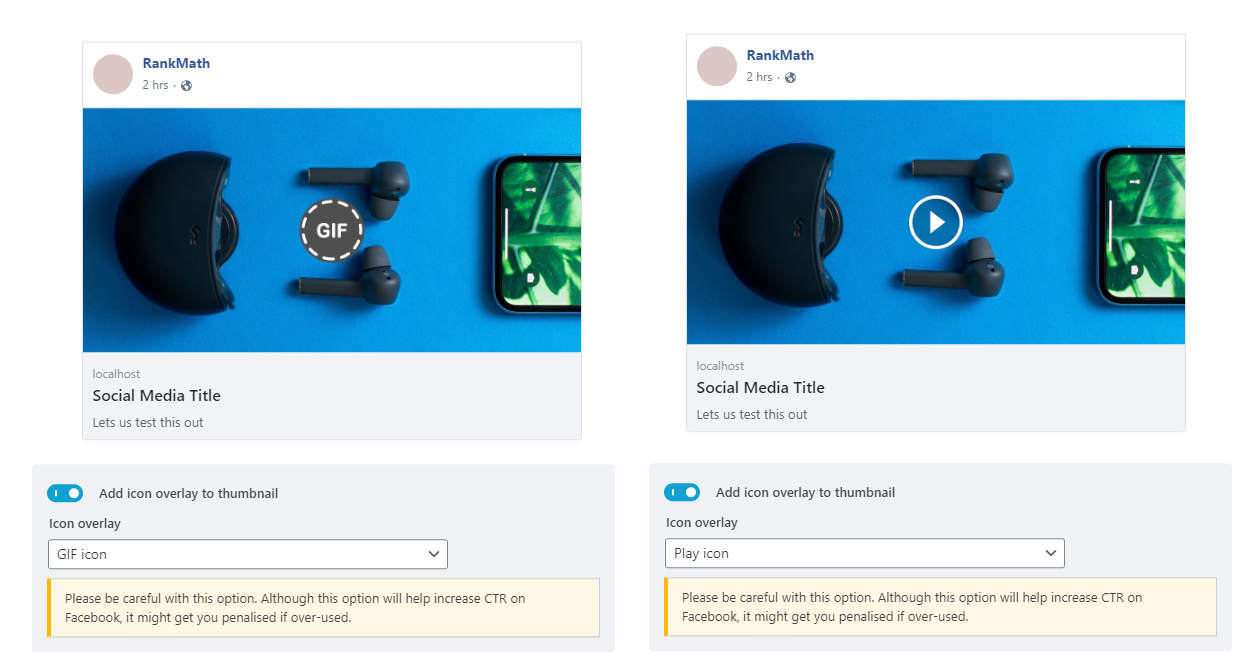Screen dimensions: 1260x665
Task: Click 'Social Media Title' in the left preview
Action: [156, 395]
